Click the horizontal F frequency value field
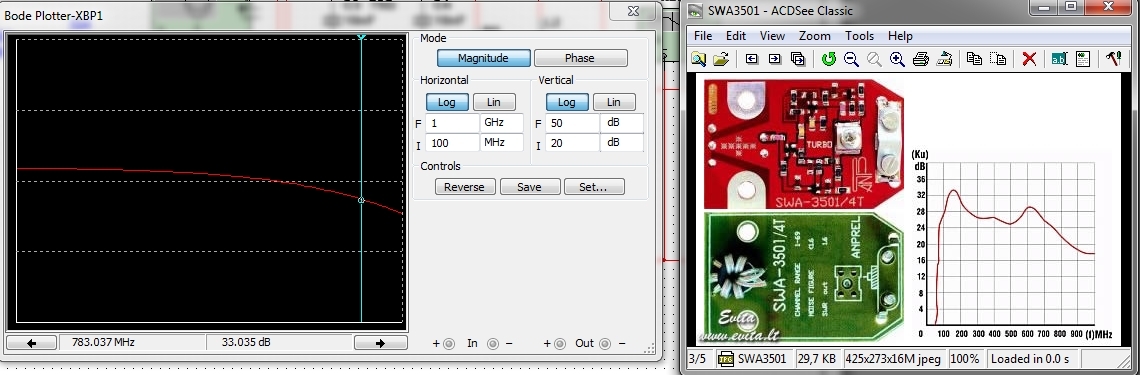This screenshot has width=1140, height=375. [452, 123]
